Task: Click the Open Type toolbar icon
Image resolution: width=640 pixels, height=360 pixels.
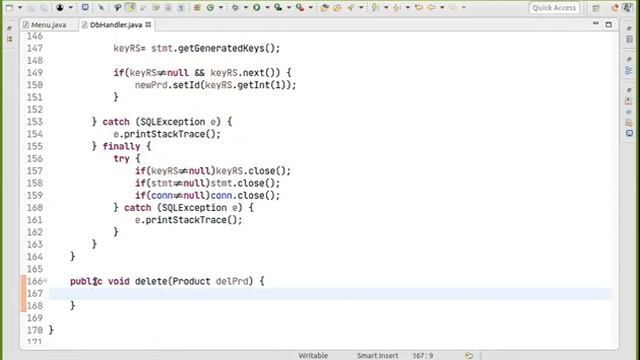Action: (x=324, y=7)
